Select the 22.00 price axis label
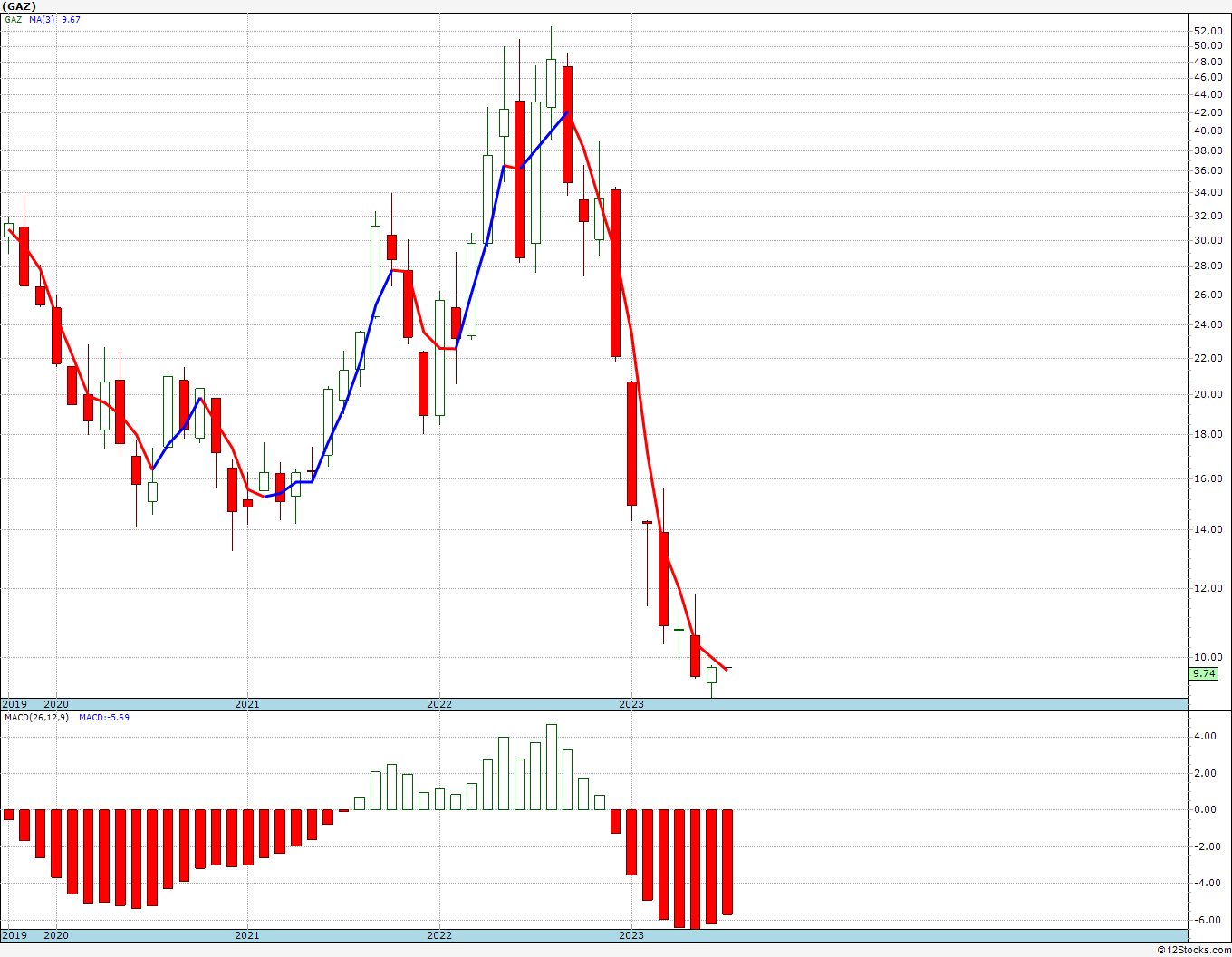The image size is (1232, 957). [1208, 358]
